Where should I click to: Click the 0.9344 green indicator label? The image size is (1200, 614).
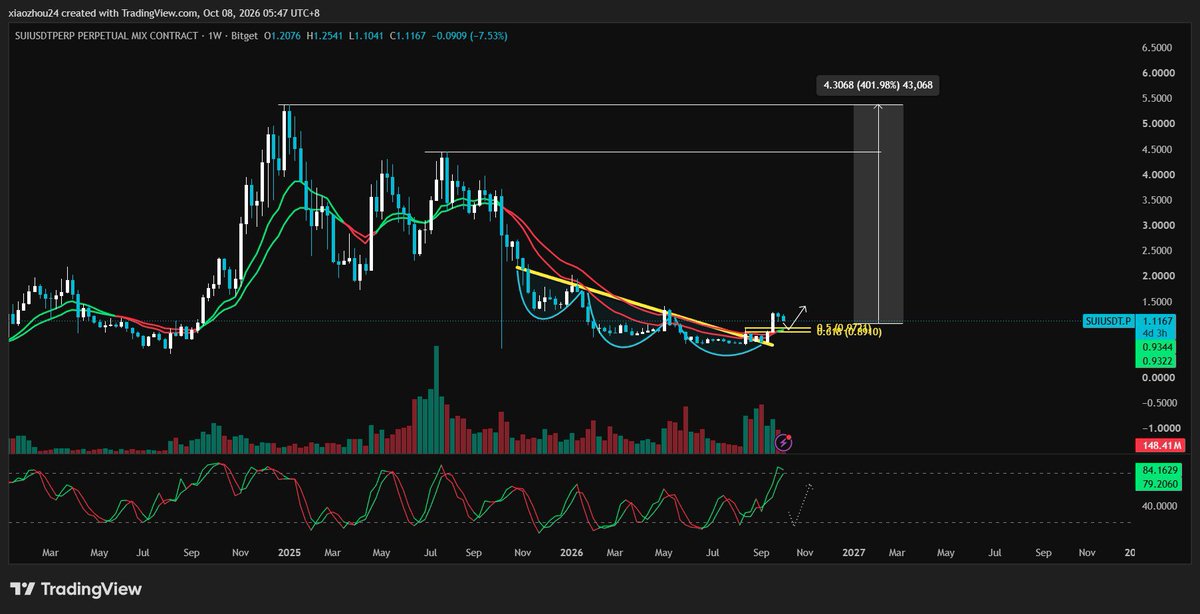1158,346
